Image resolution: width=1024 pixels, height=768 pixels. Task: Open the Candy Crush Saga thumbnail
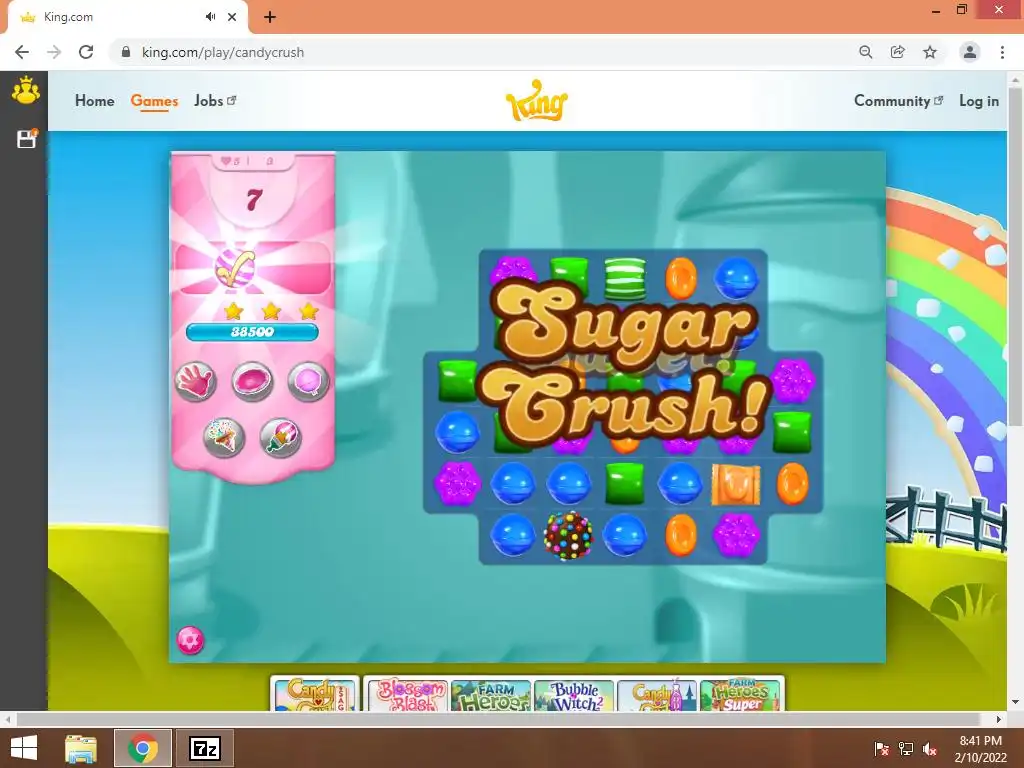click(315, 696)
